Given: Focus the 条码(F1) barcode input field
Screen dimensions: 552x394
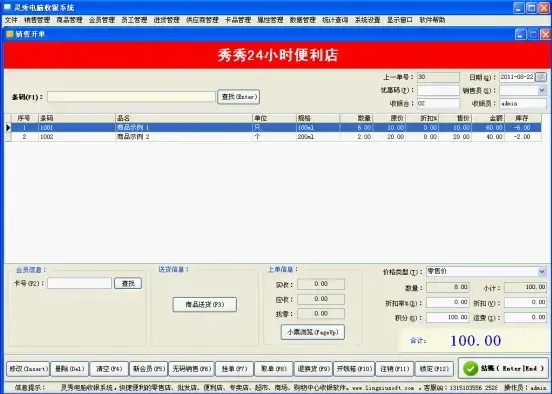Looking at the screenshot, I should (131, 97).
